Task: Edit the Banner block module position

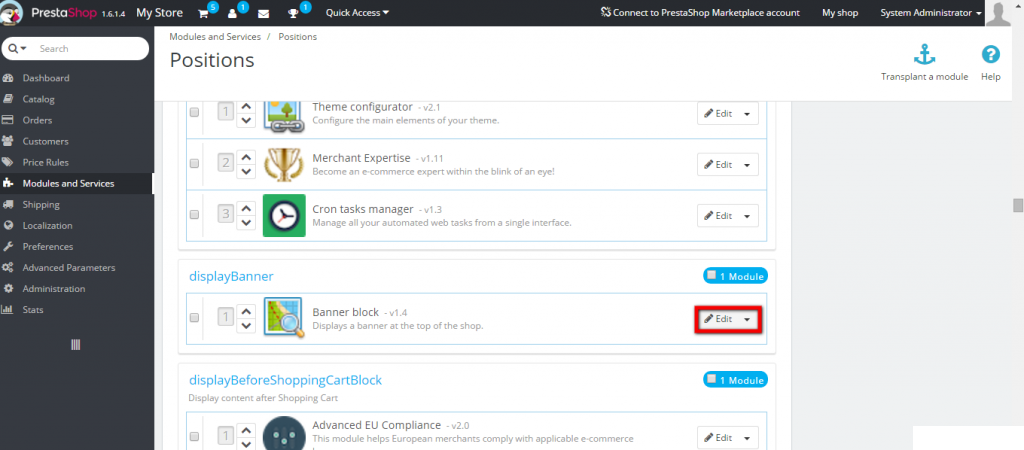Action: pos(718,319)
